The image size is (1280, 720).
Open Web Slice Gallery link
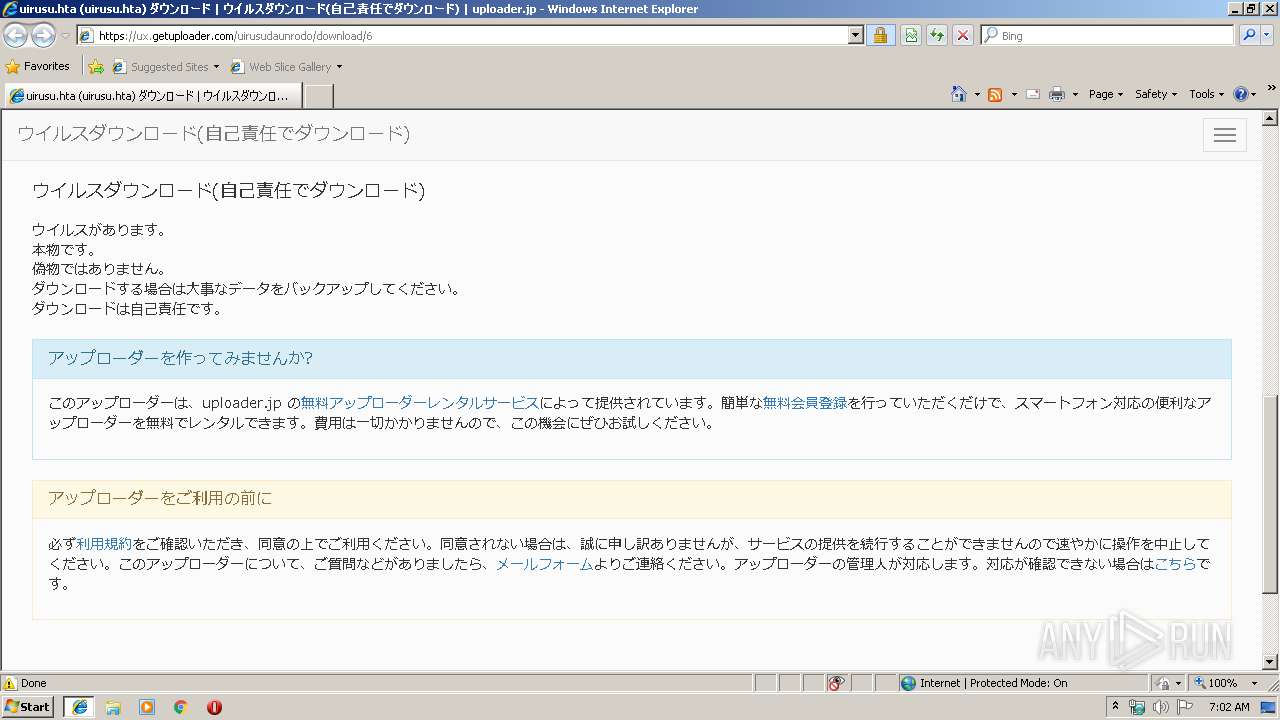(286, 67)
